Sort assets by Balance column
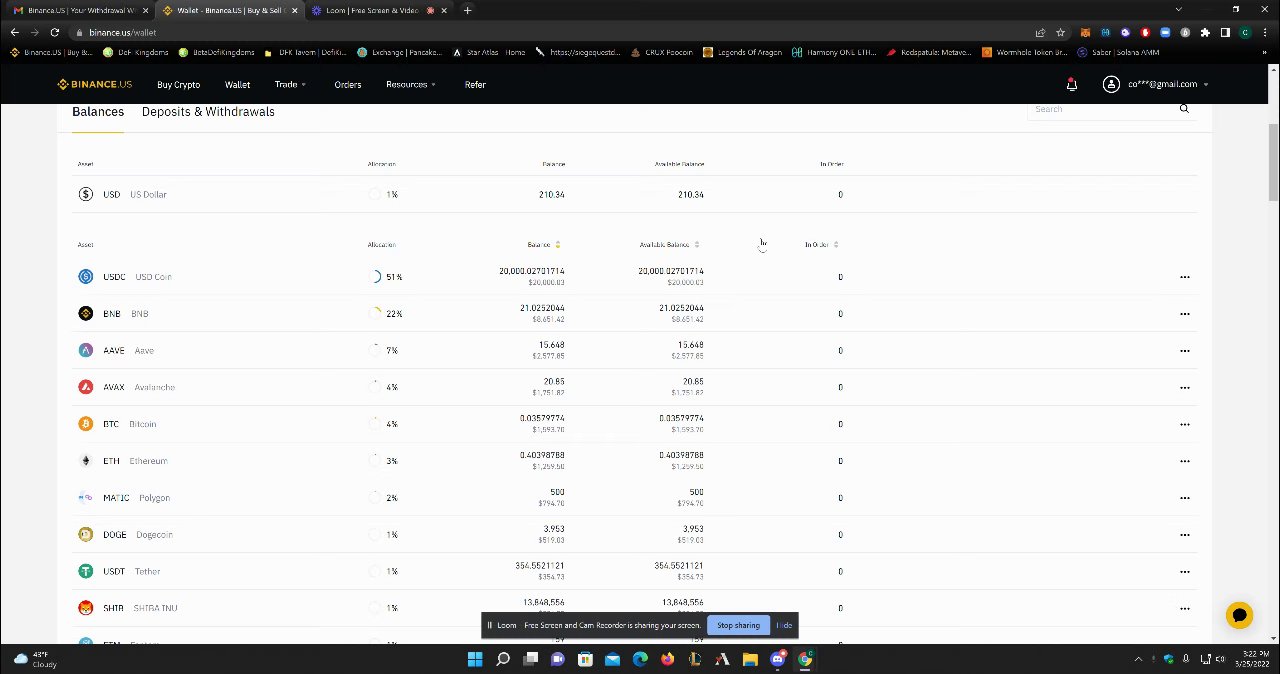The width and height of the screenshot is (1280, 674). 544,244
